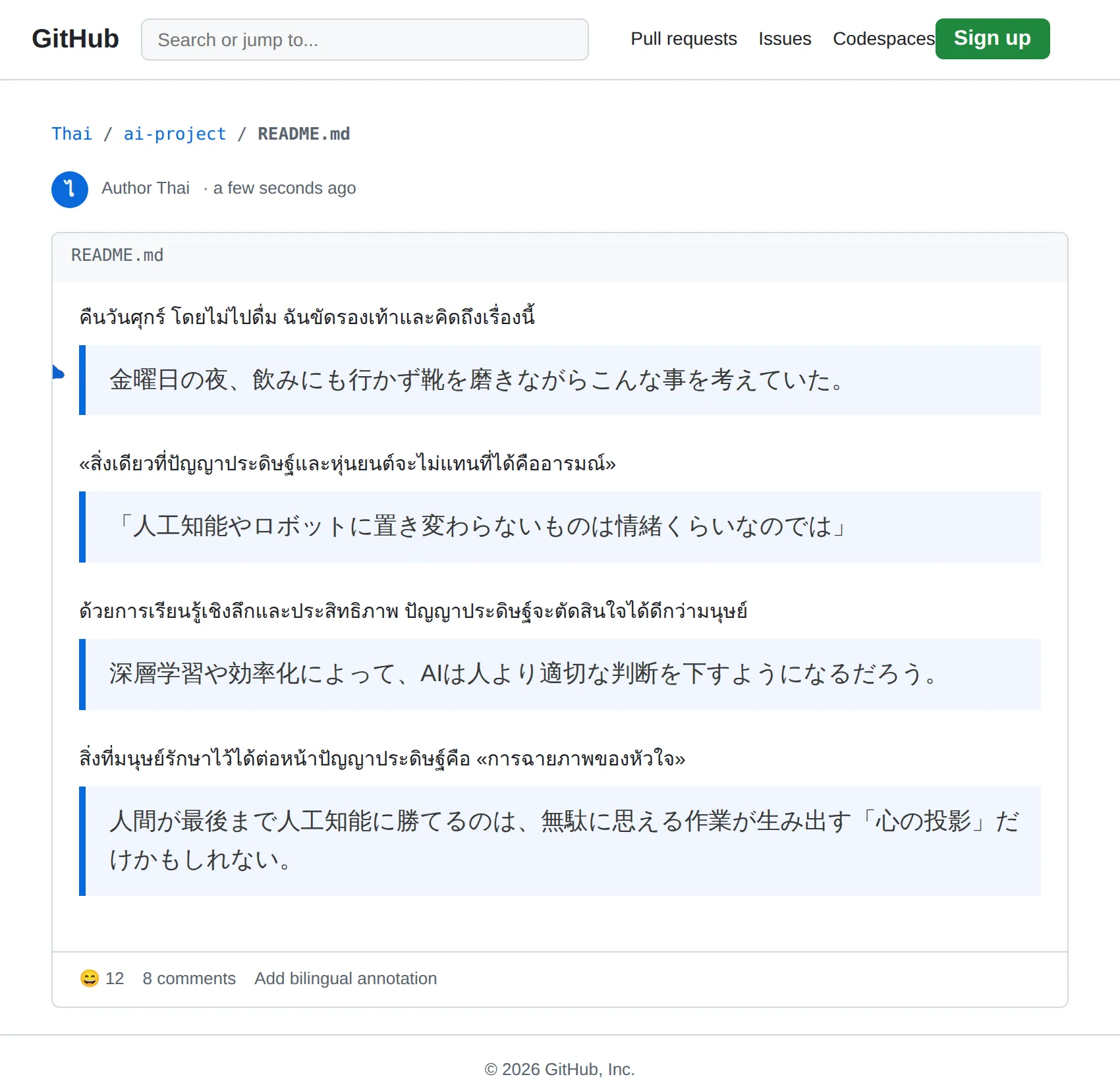1120x1081 pixels.
Task: Click the Thai line starting 'คืนวันศุกร์'
Action: [x=307, y=317]
